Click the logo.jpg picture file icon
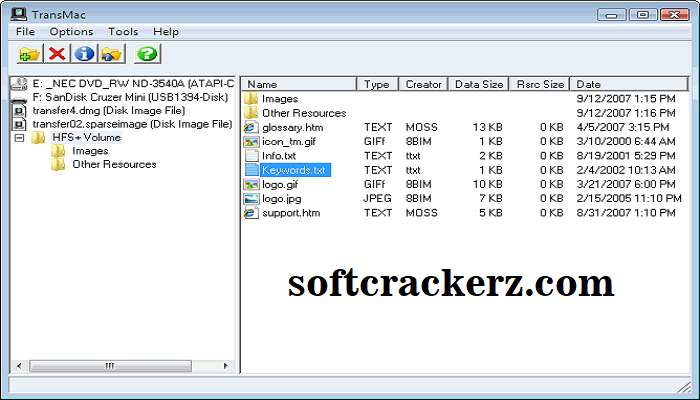This screenshot has height=400, width=700. pos(251,199)
